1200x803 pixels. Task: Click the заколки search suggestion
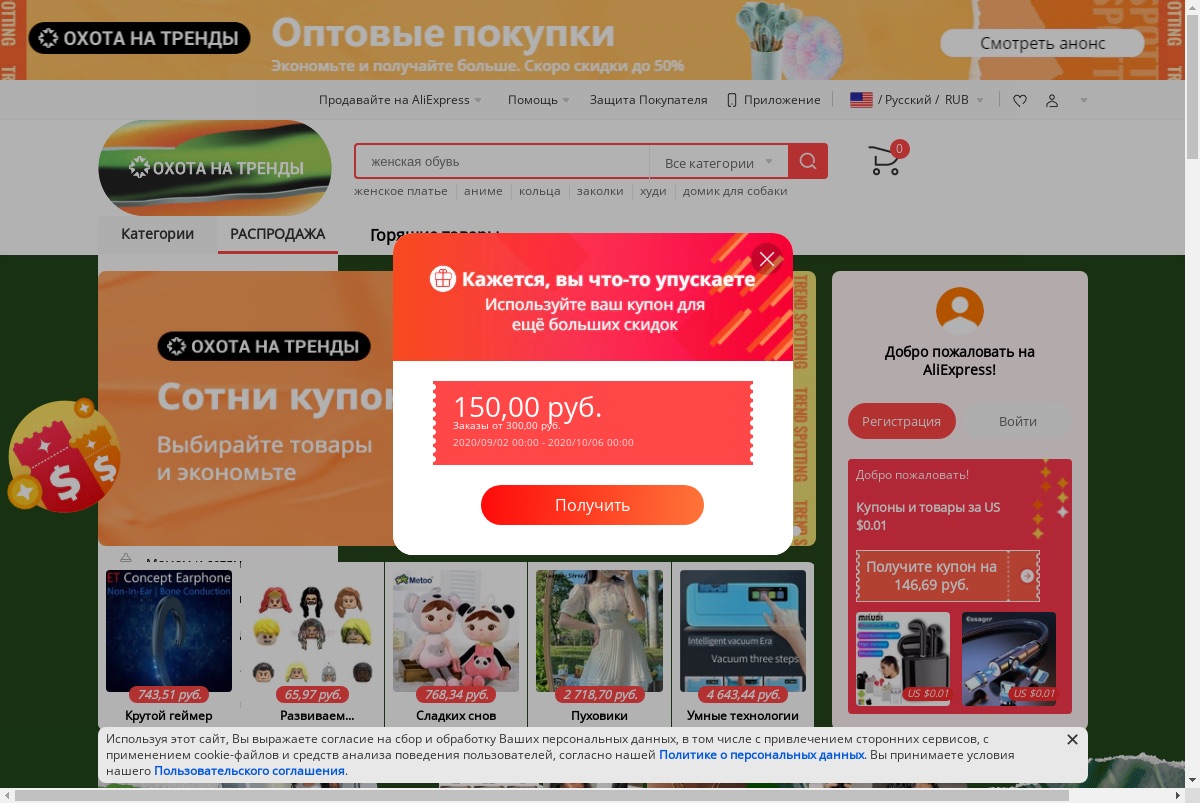click(600, 191)
